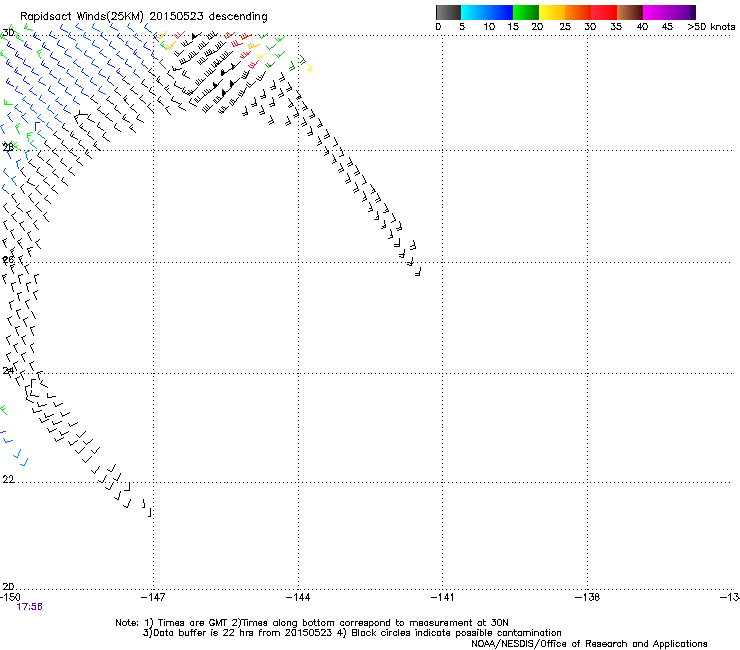Click the '-144' longitude axis label
The height and width of the screenshot is (650, 740).
(x=298, y=597)
